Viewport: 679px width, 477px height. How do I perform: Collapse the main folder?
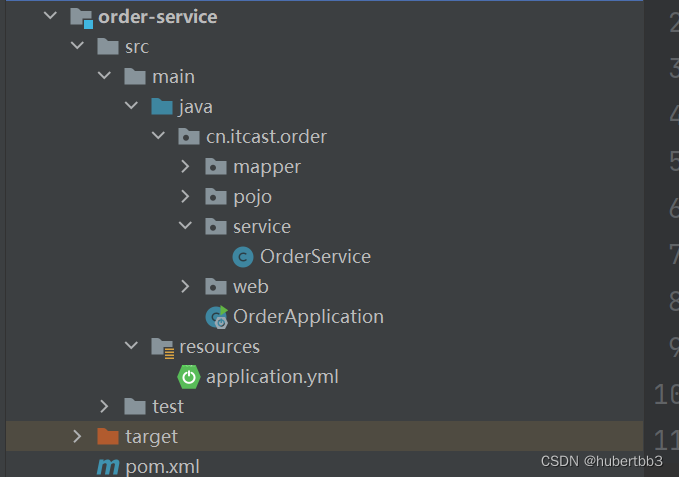(104, 75)
